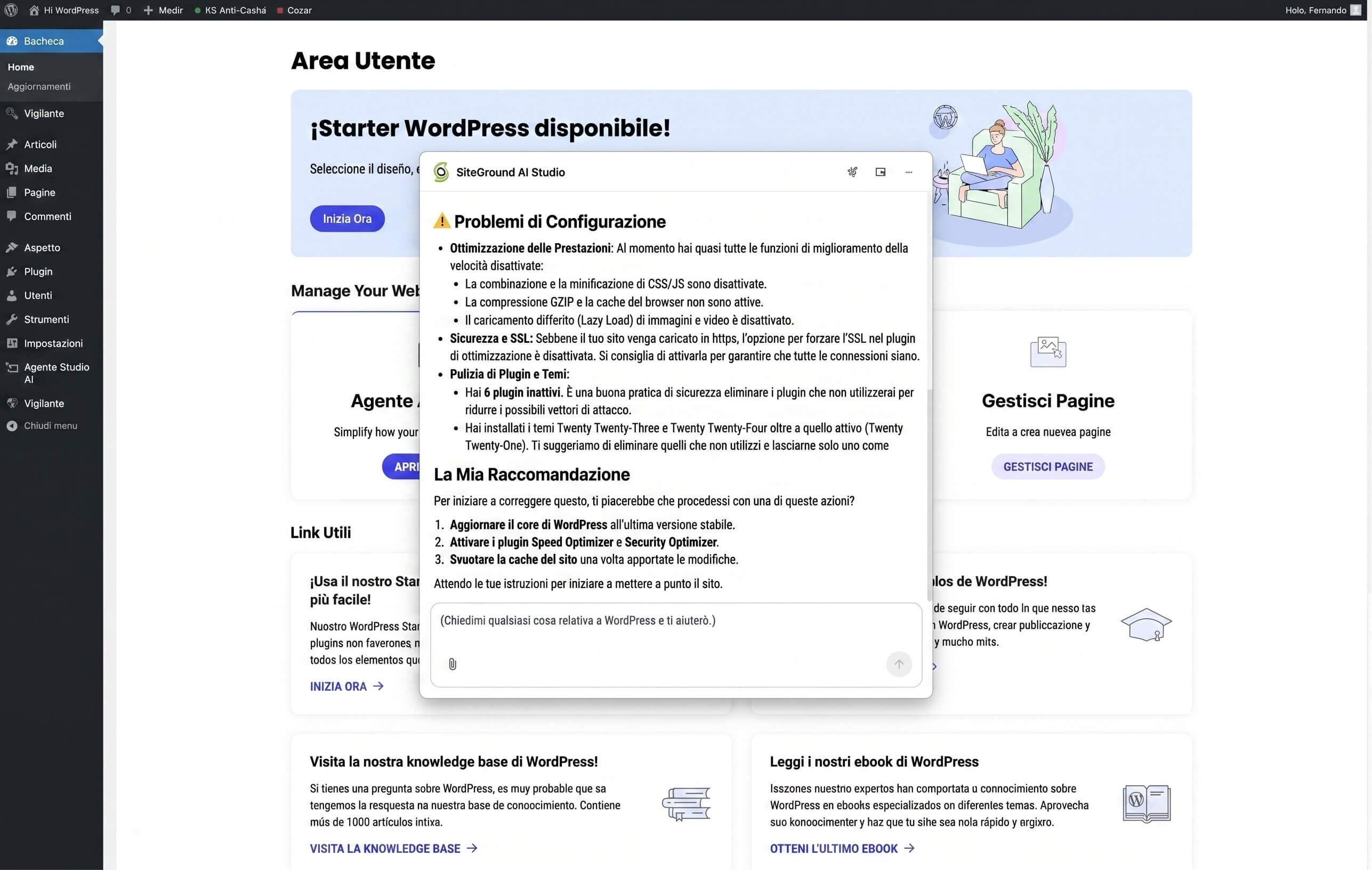This screenshot has height=870, width=1372.
Task: Open KS Anti-Cashá admin bar item
Action: (x=230, y=10)
